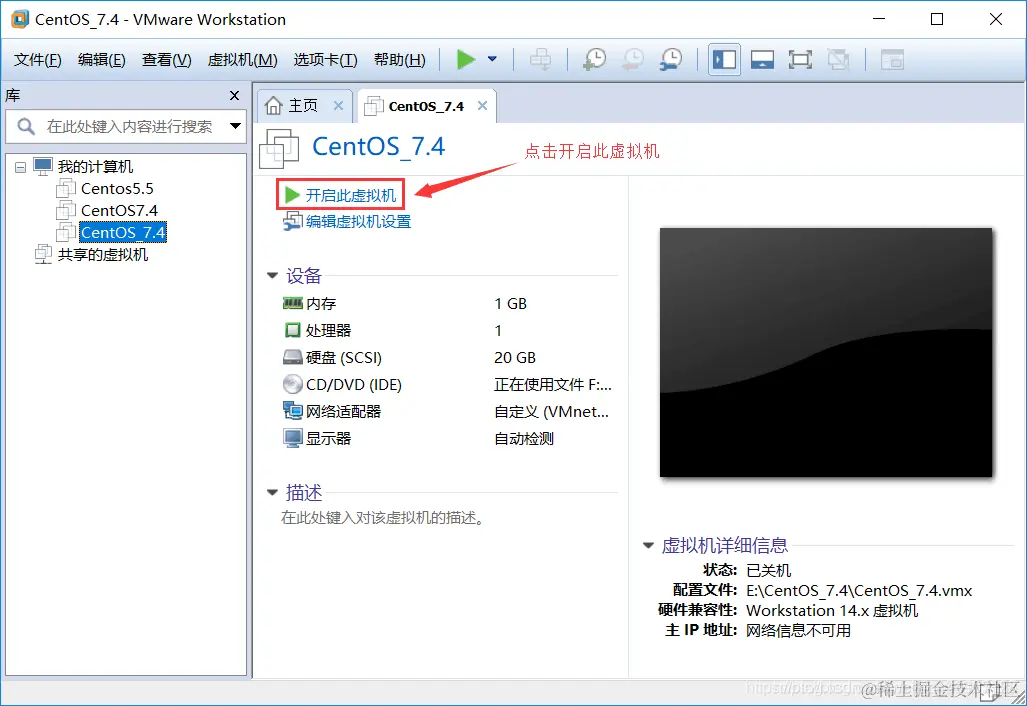
Task: Open memory settings via the 内存 device icon
Action: [294, 303]
